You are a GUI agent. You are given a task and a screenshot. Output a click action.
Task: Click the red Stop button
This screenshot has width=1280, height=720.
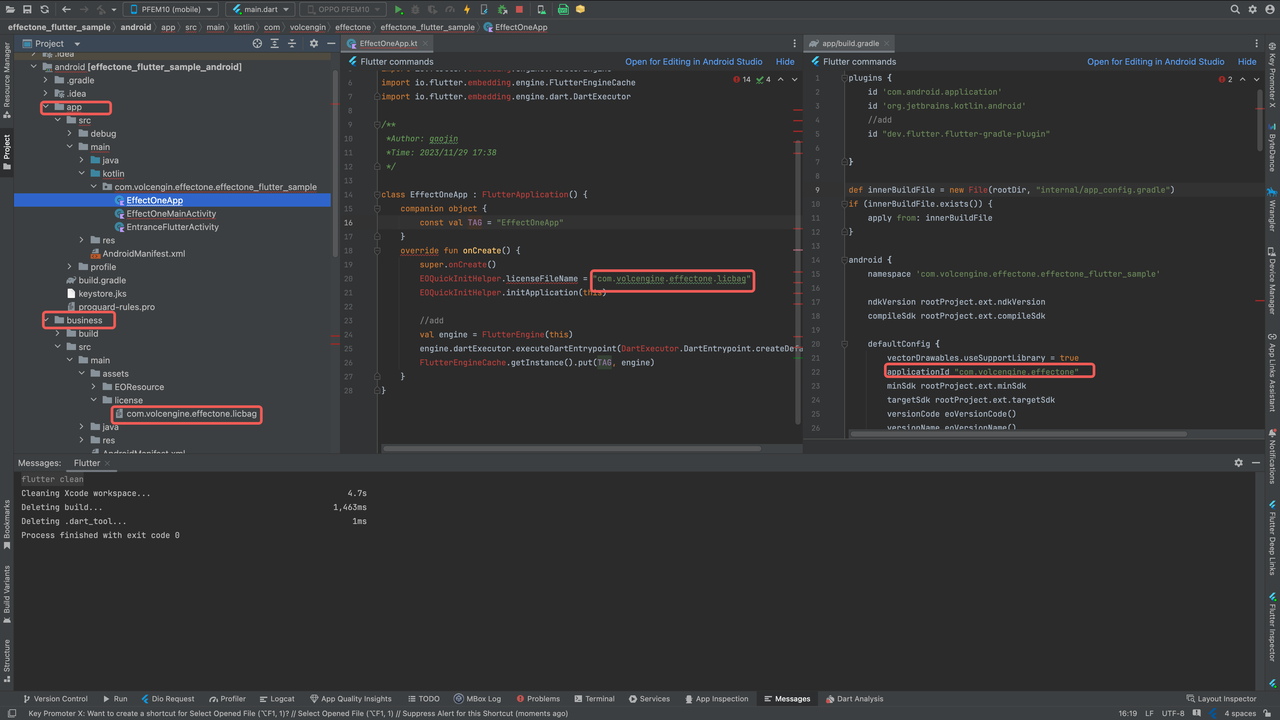519,9
